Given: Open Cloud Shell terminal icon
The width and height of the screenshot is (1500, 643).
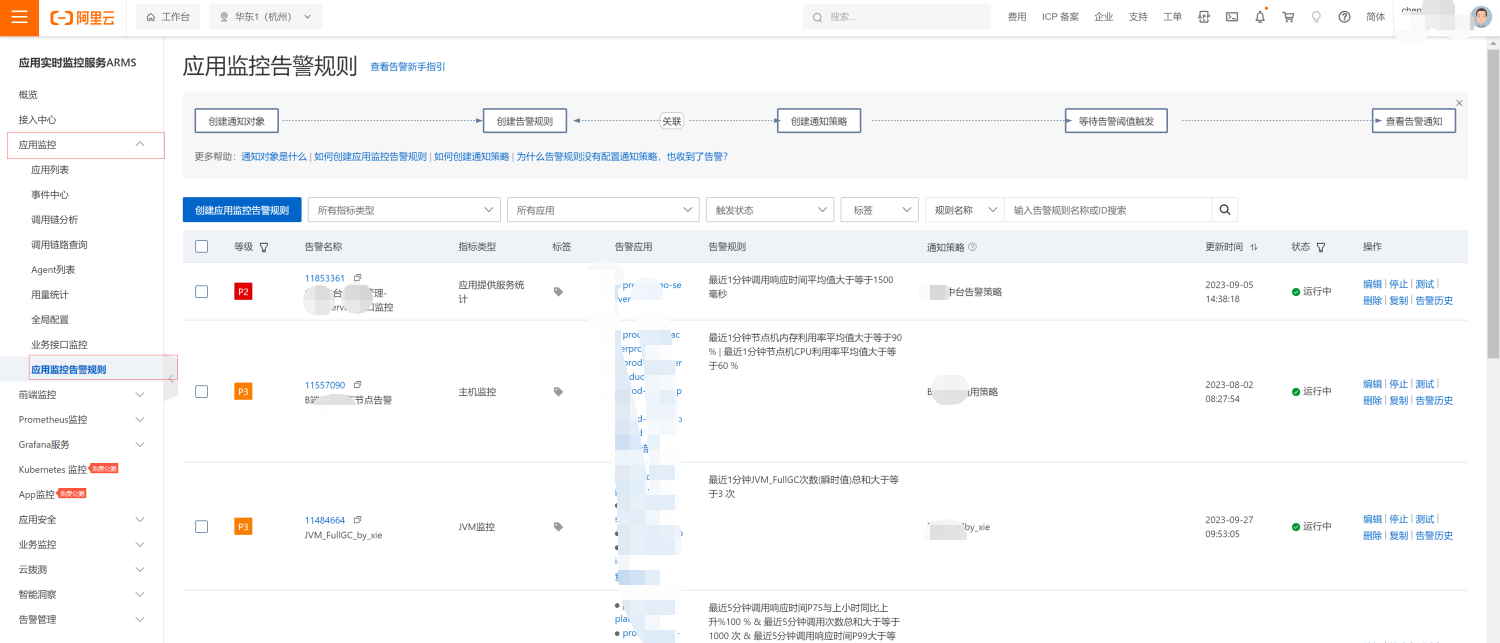Looking at the screenshot, I should point(1232,17).
